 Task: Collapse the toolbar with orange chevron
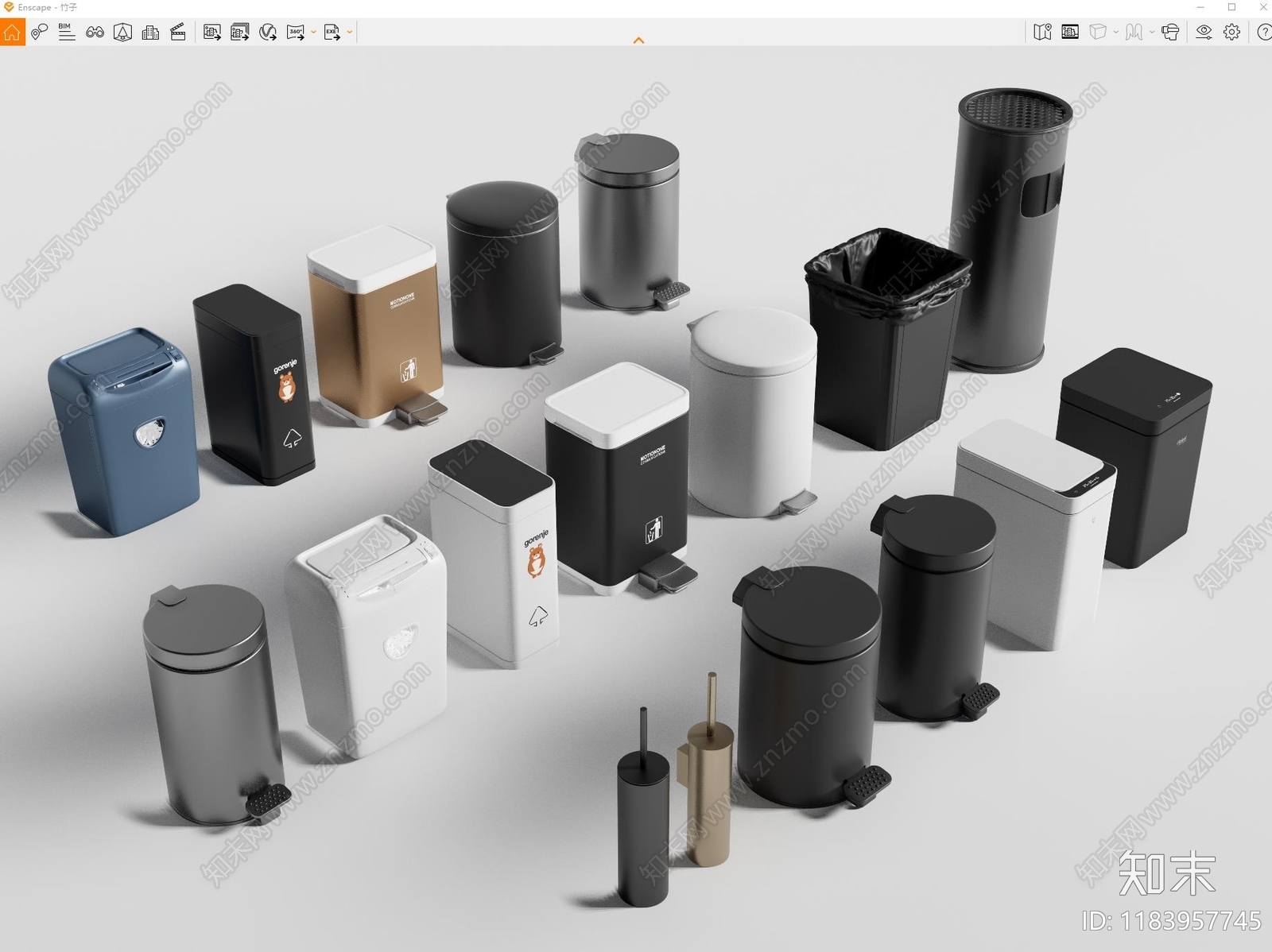click(x=638, y=40)
